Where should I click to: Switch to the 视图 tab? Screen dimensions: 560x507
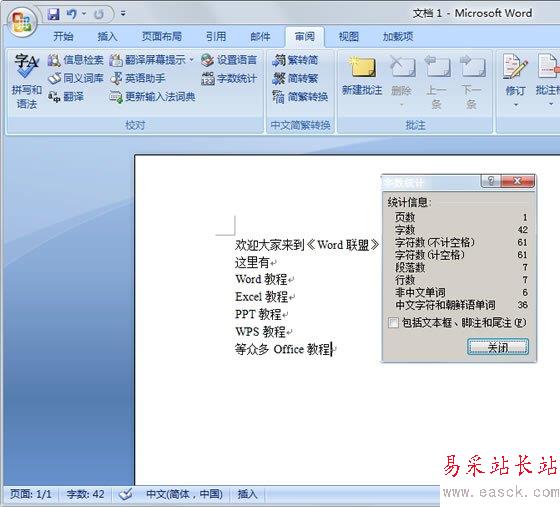pos(349,36)
